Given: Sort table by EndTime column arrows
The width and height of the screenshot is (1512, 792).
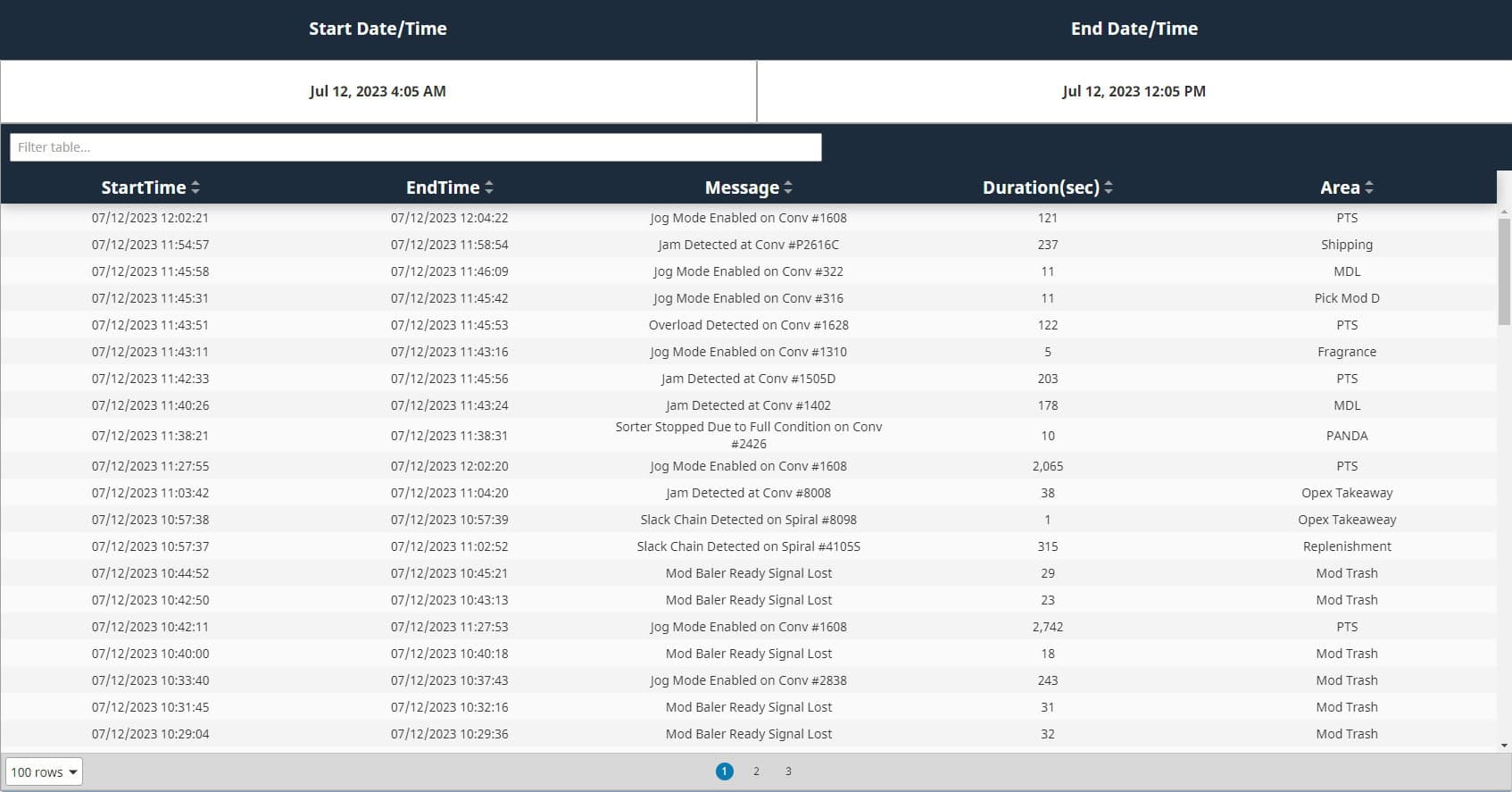Looking at the screenshot, I should 489,188.
